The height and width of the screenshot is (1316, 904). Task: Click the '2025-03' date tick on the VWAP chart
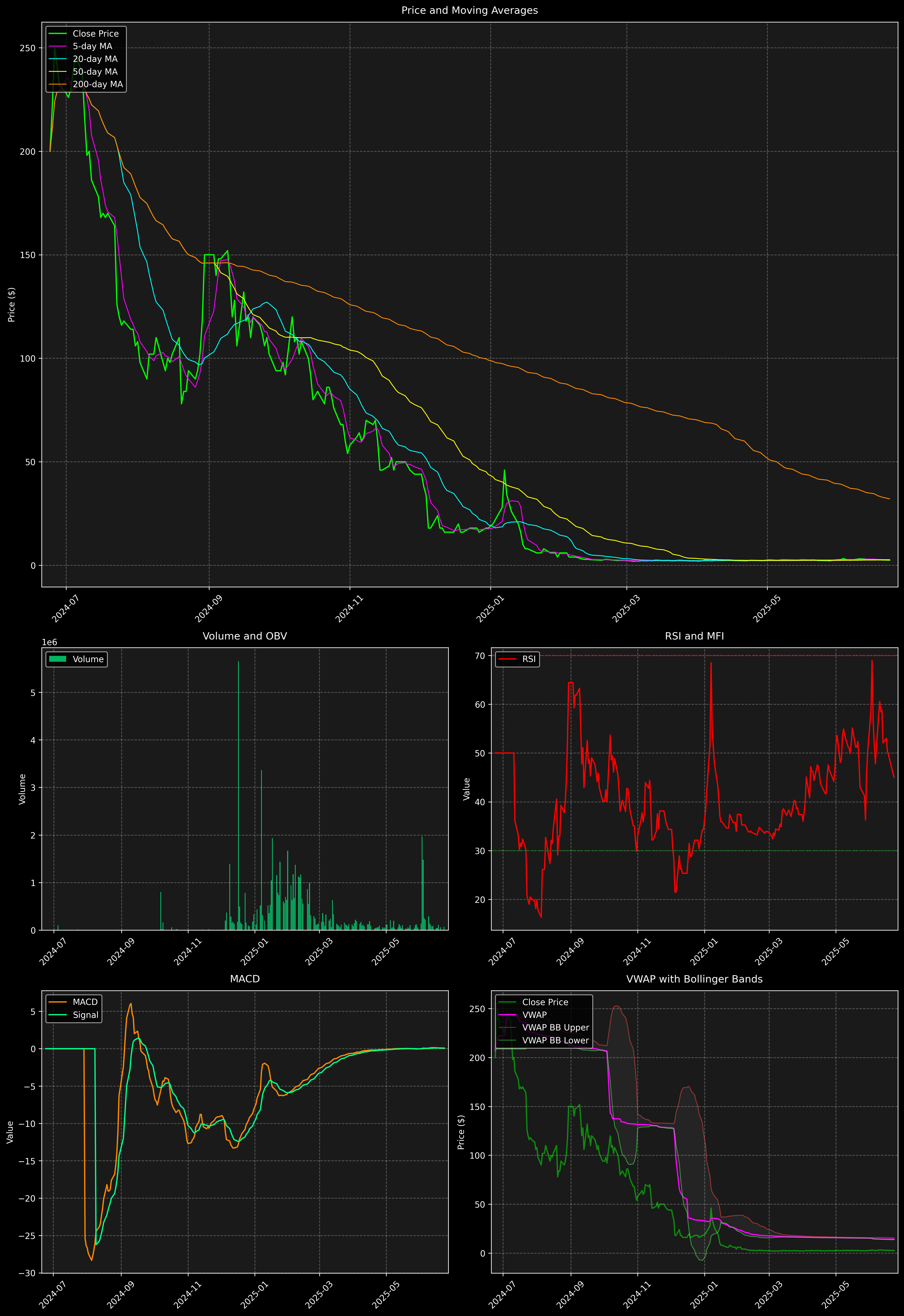(769, 1295)
